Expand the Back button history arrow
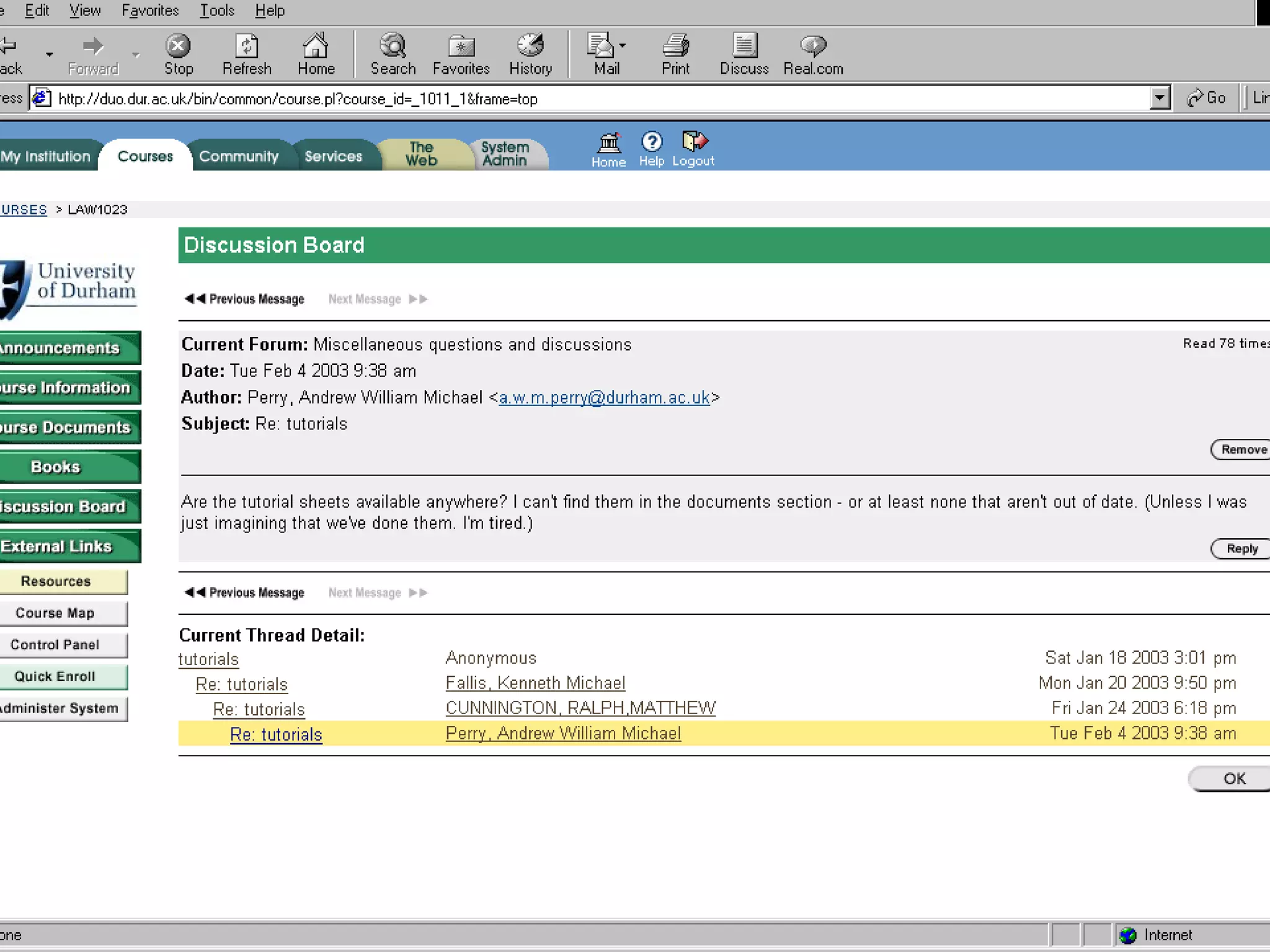 point(49,55)
